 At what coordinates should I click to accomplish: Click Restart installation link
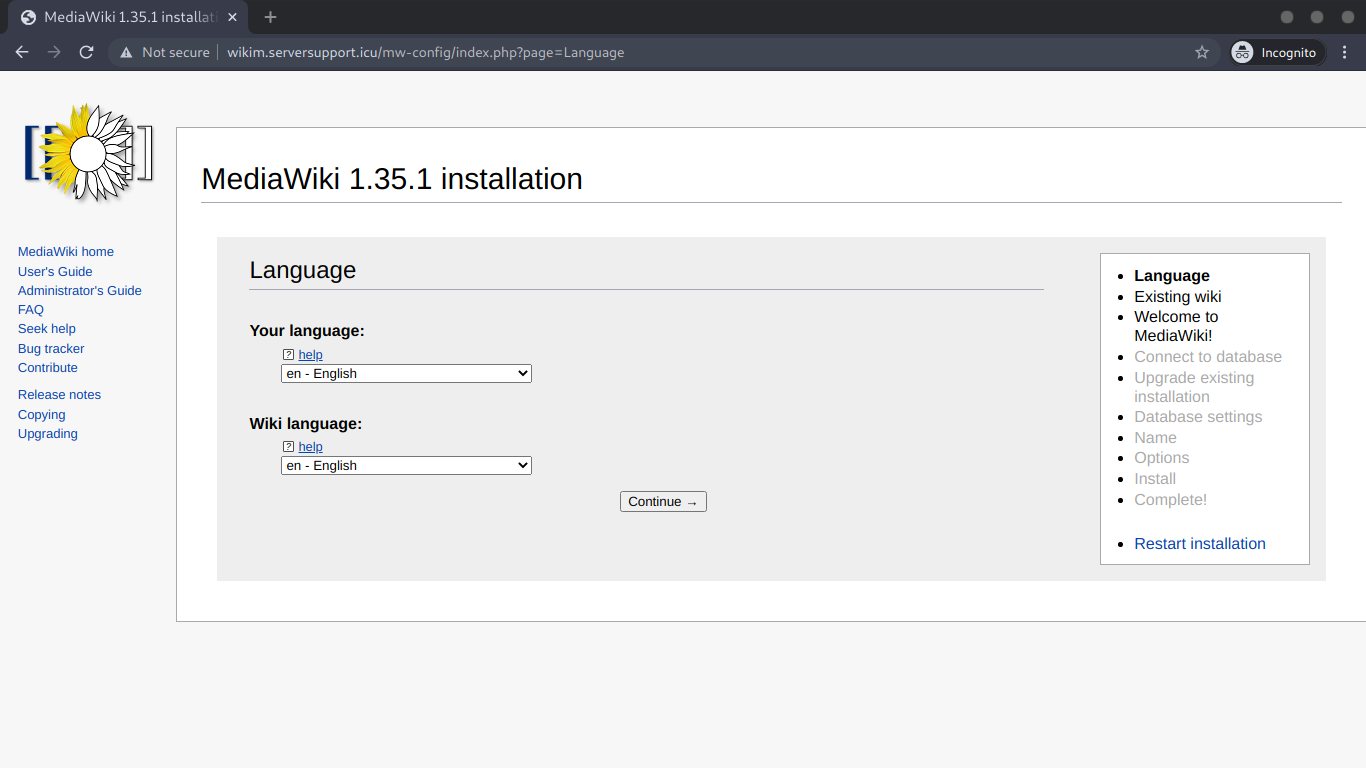click(x=1199, y=544)
